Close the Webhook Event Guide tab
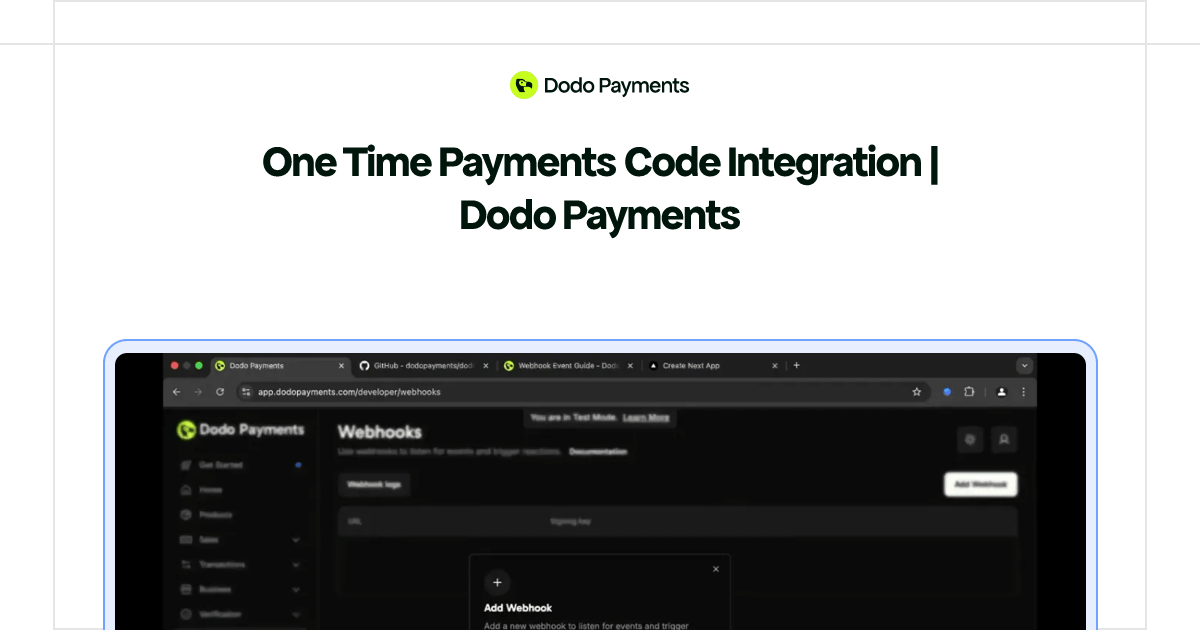The image size is (1200, 630). coord(630,366)
